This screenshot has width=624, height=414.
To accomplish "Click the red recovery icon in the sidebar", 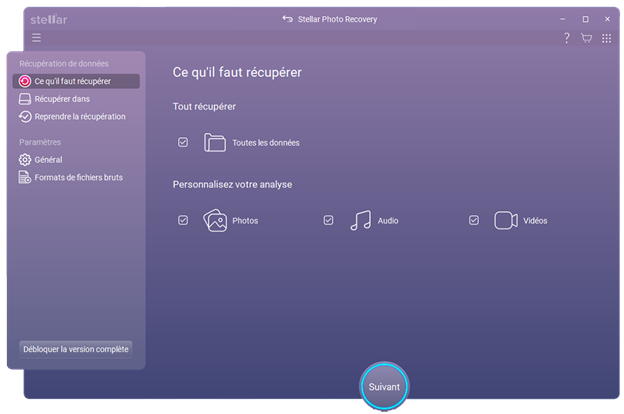I will point(25,81).
